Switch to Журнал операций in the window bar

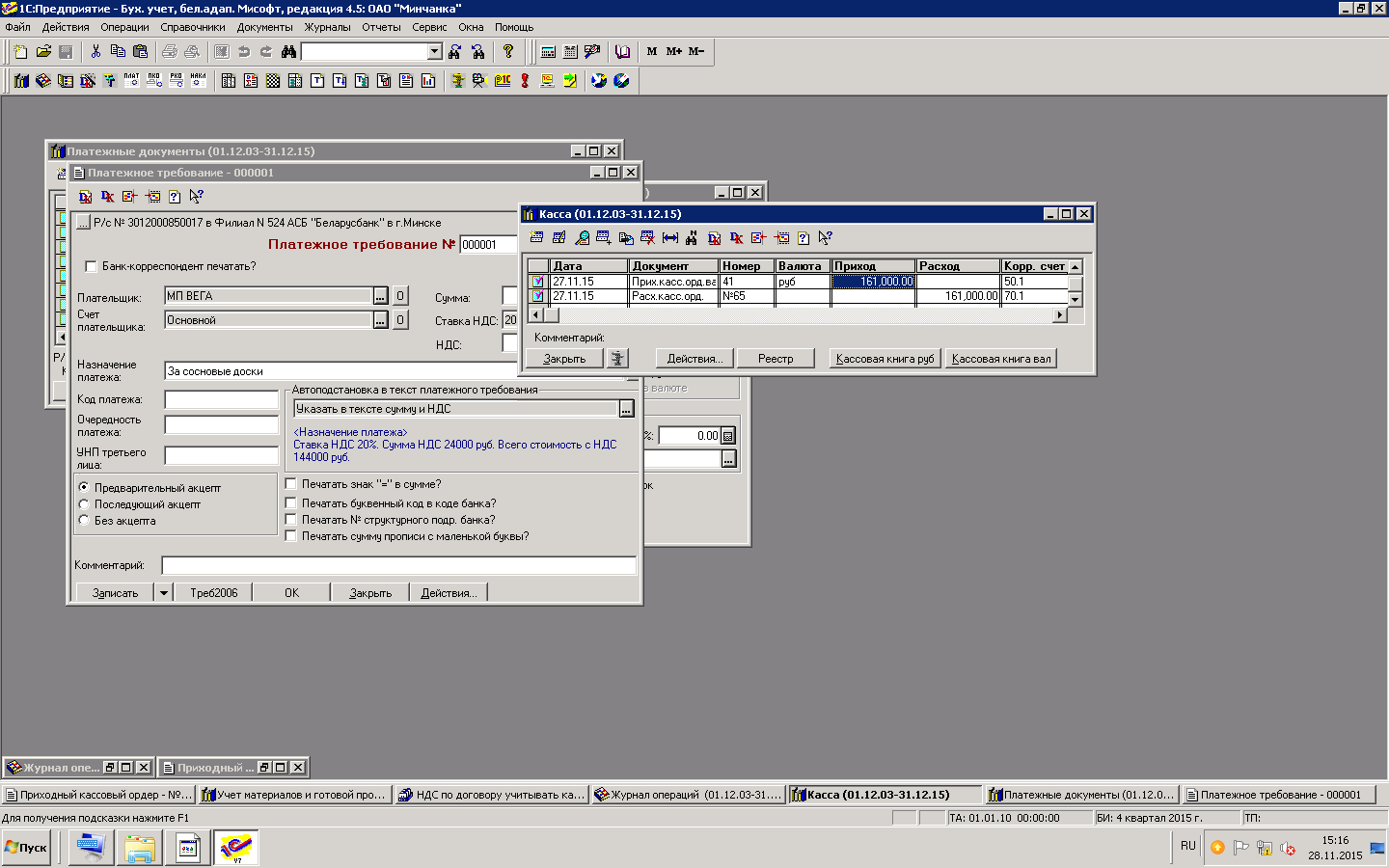[x=688, y=795]
